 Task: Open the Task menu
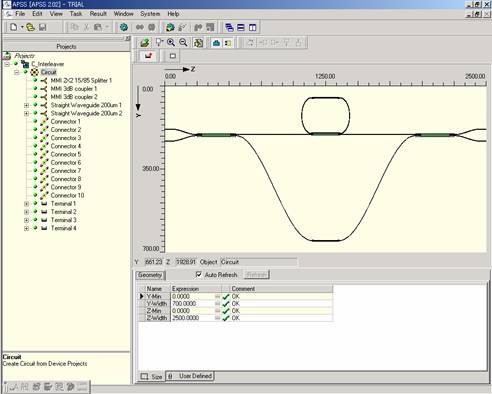pyautogui.click(x=76, y=14)
